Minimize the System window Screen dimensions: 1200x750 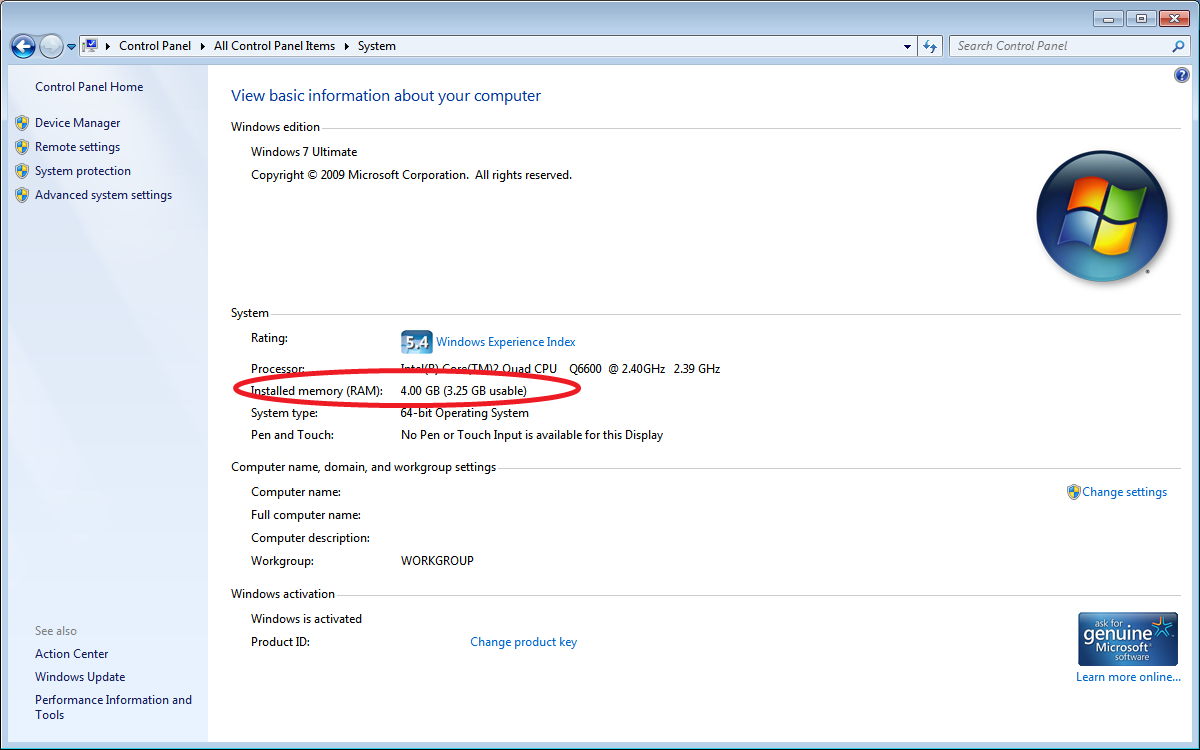pos(1108,18)
